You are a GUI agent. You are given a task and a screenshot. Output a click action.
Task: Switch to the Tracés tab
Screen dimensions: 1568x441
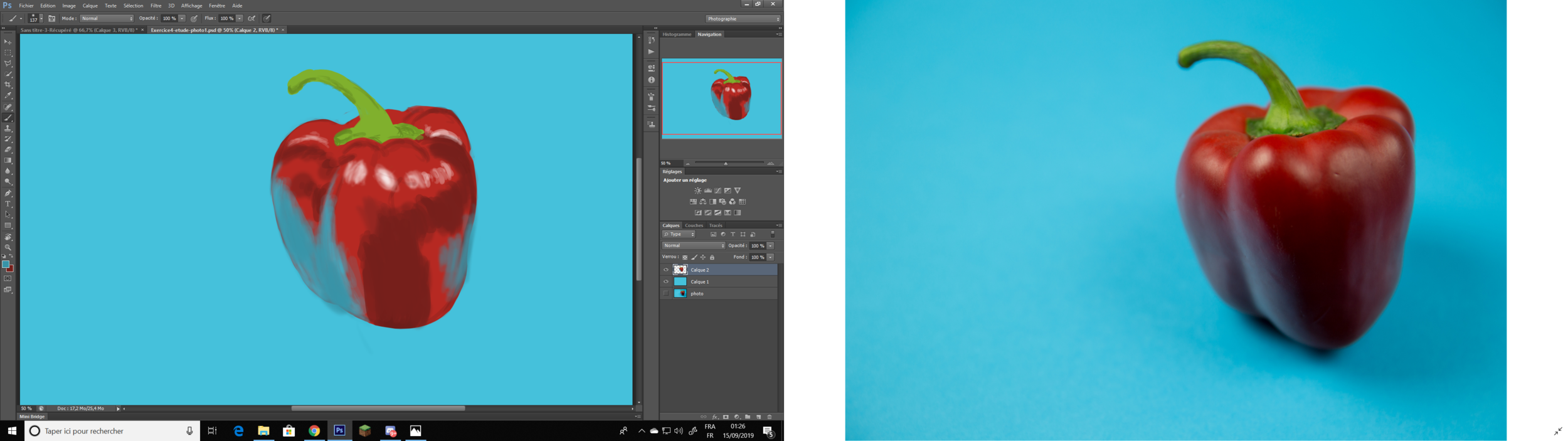pos(716,225)
